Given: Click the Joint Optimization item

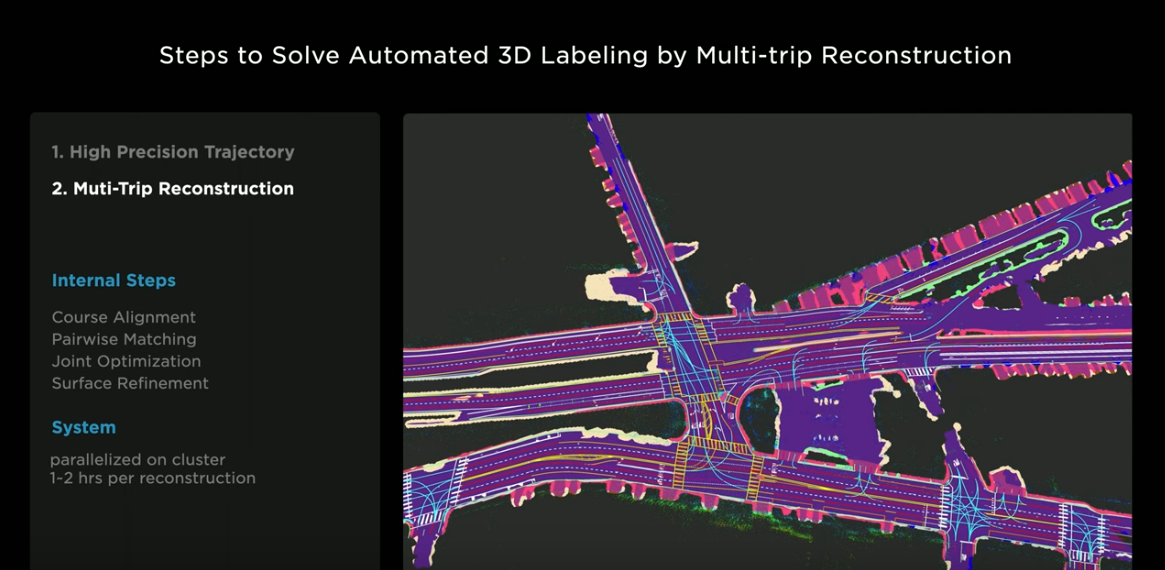Looking at the screenshot, I should (126, 361).
